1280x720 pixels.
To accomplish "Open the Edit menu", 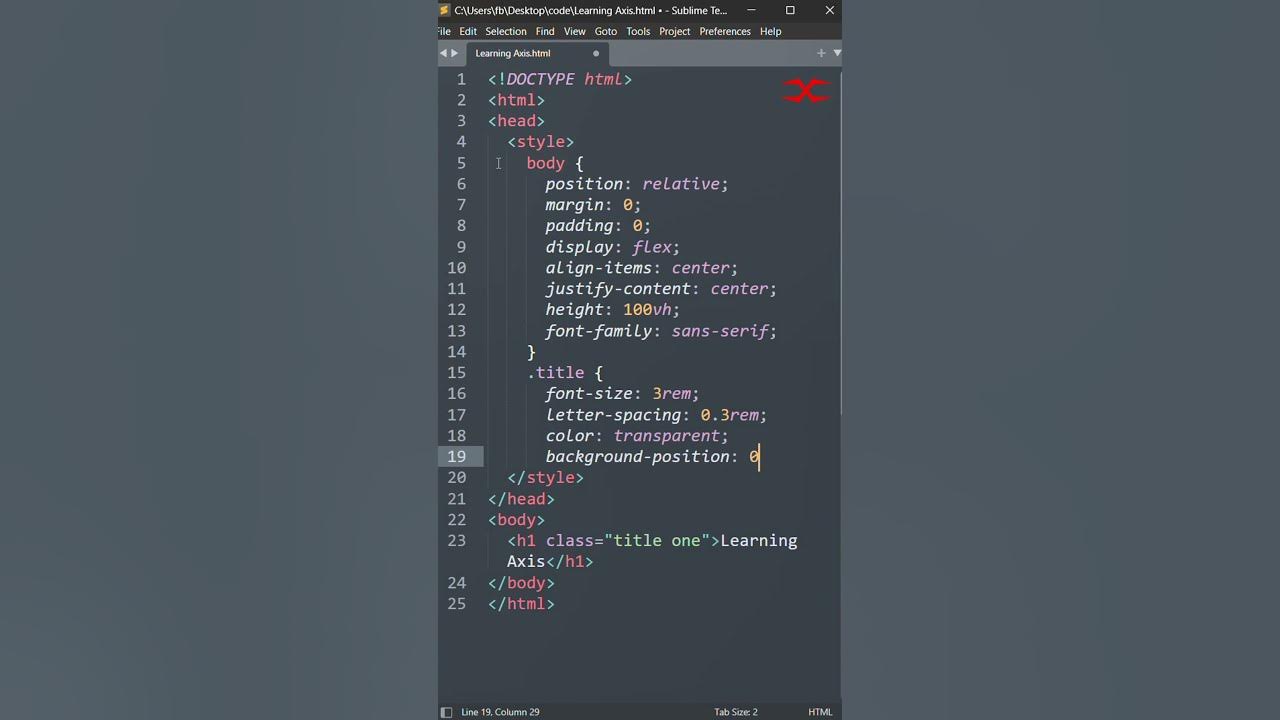I will tap(468, 31).
